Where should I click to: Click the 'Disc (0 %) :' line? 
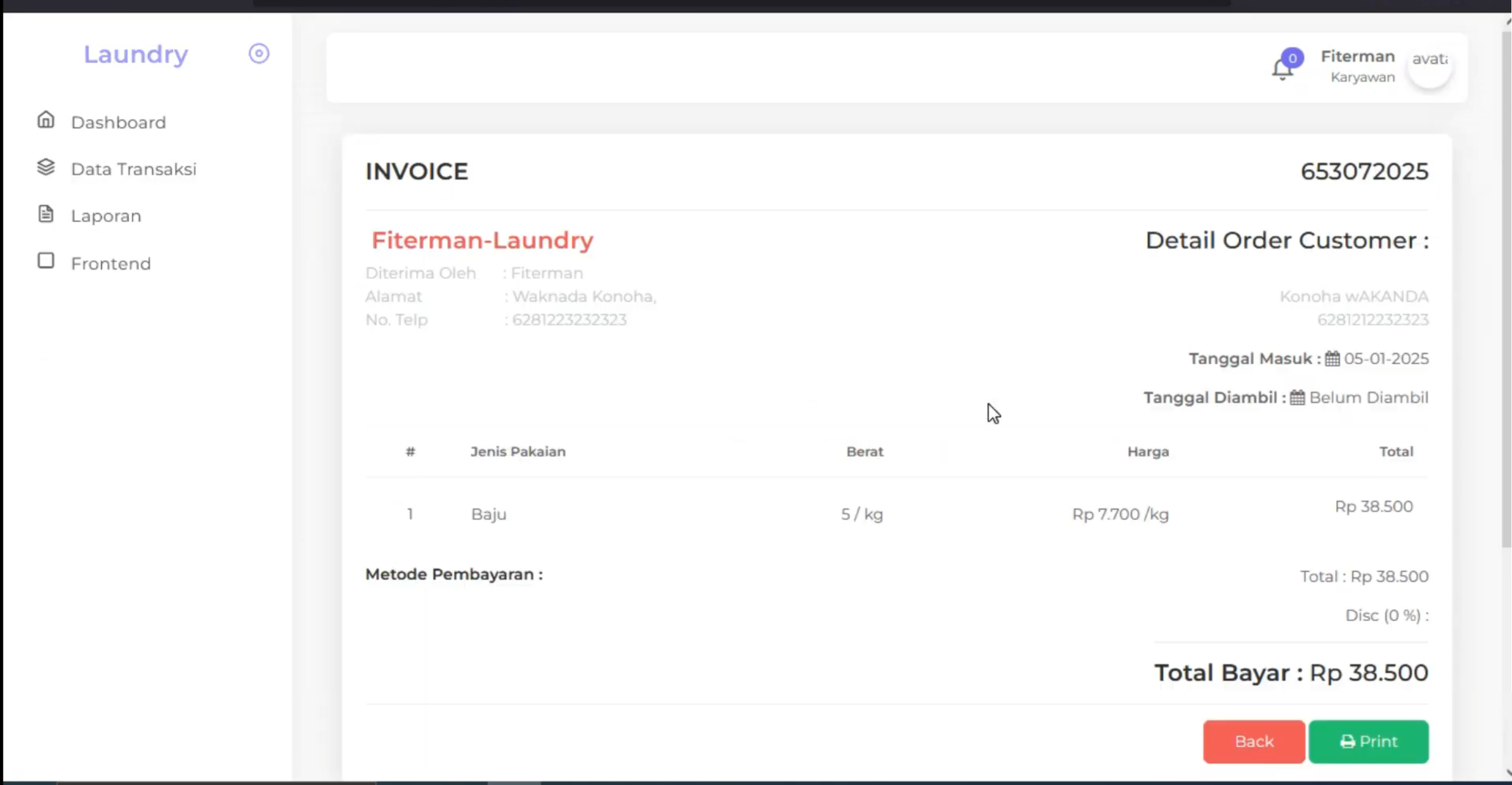[x=1387, y=616]
